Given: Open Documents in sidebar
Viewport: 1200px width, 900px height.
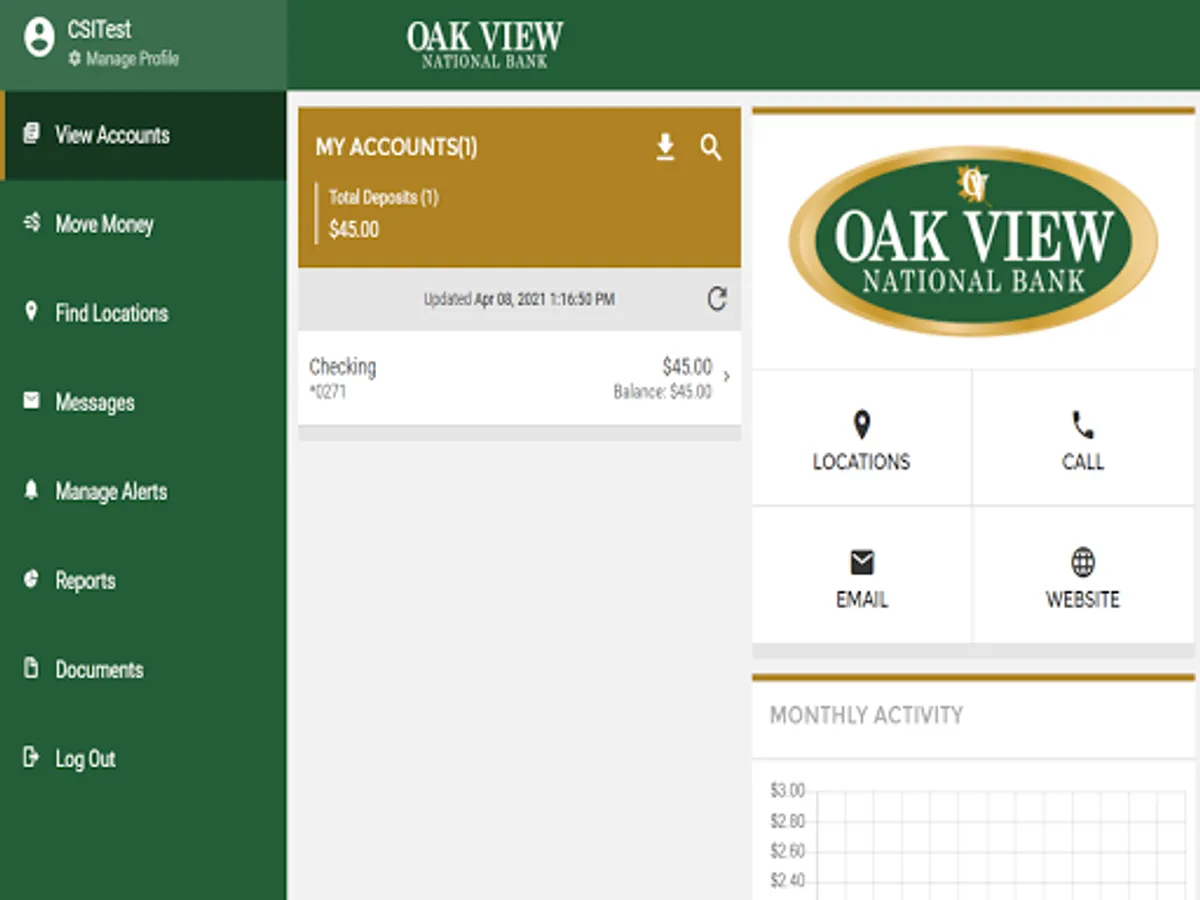Looking at the screenshot, I should click(x=143, y=669).
